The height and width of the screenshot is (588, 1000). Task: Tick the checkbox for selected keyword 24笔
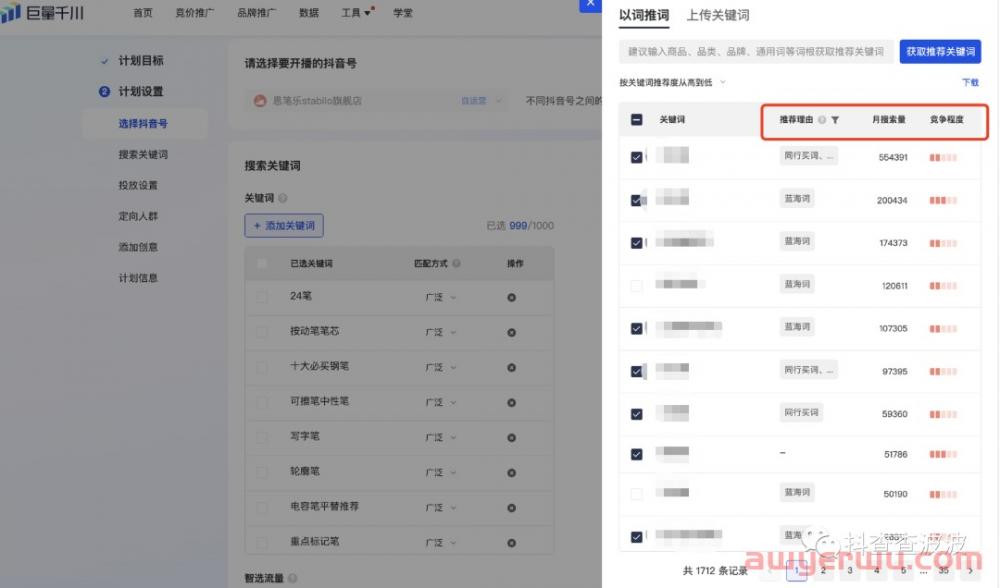tap(261, 297)
